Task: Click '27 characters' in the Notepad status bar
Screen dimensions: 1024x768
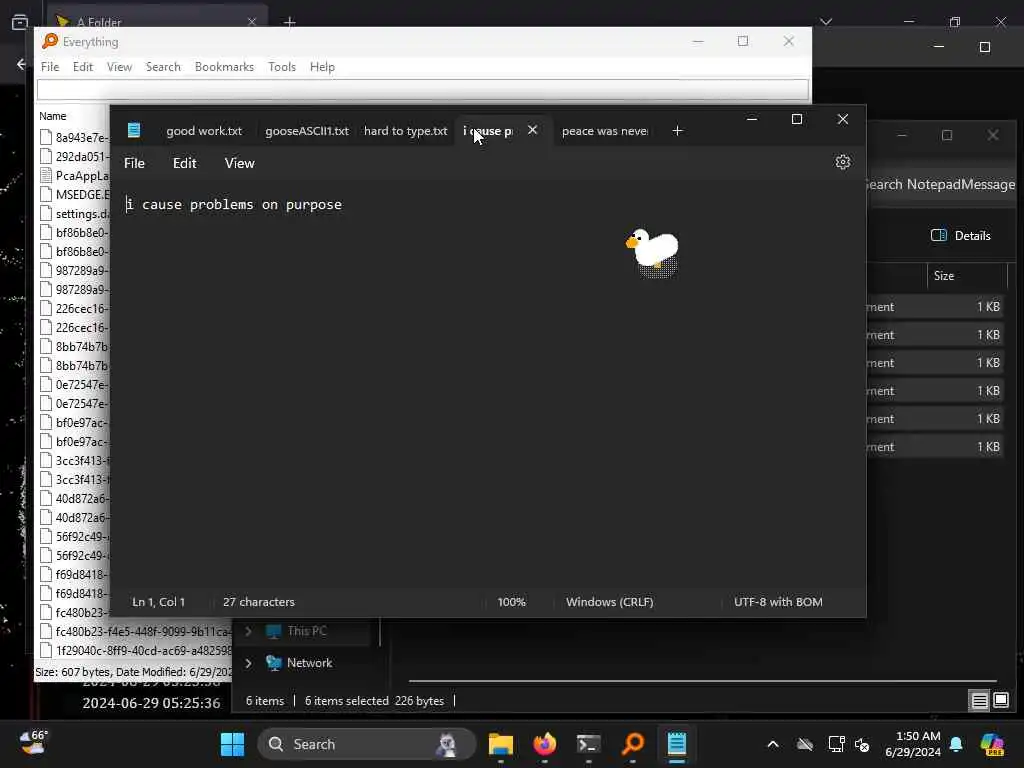Action: tap(259, 602)
